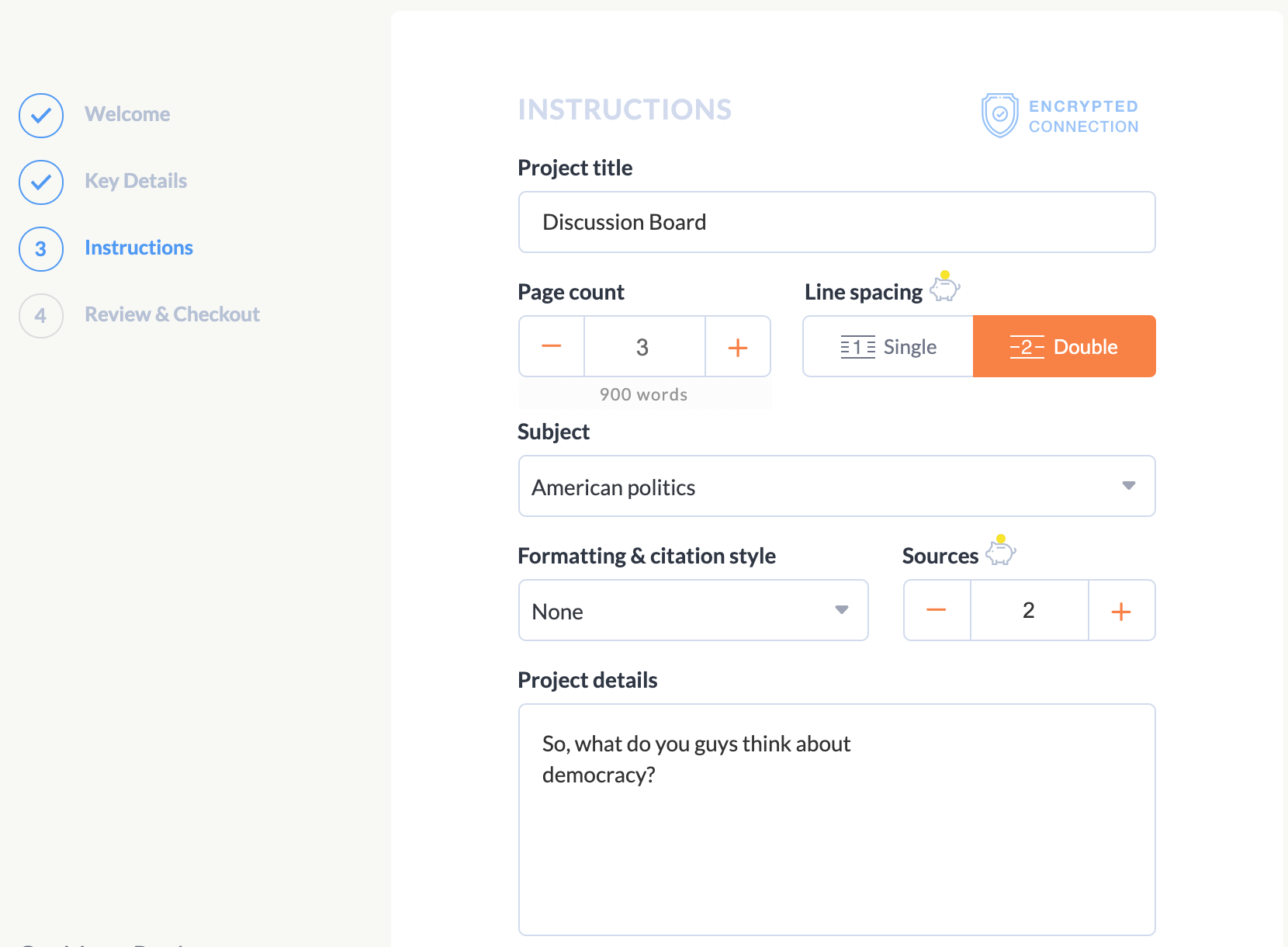Go to the Review & Checkout step

point(172,315)
